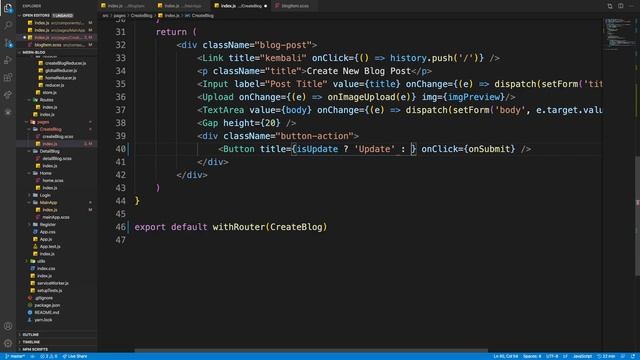Open .gitignore in explorer

click(x=43, y=298)
